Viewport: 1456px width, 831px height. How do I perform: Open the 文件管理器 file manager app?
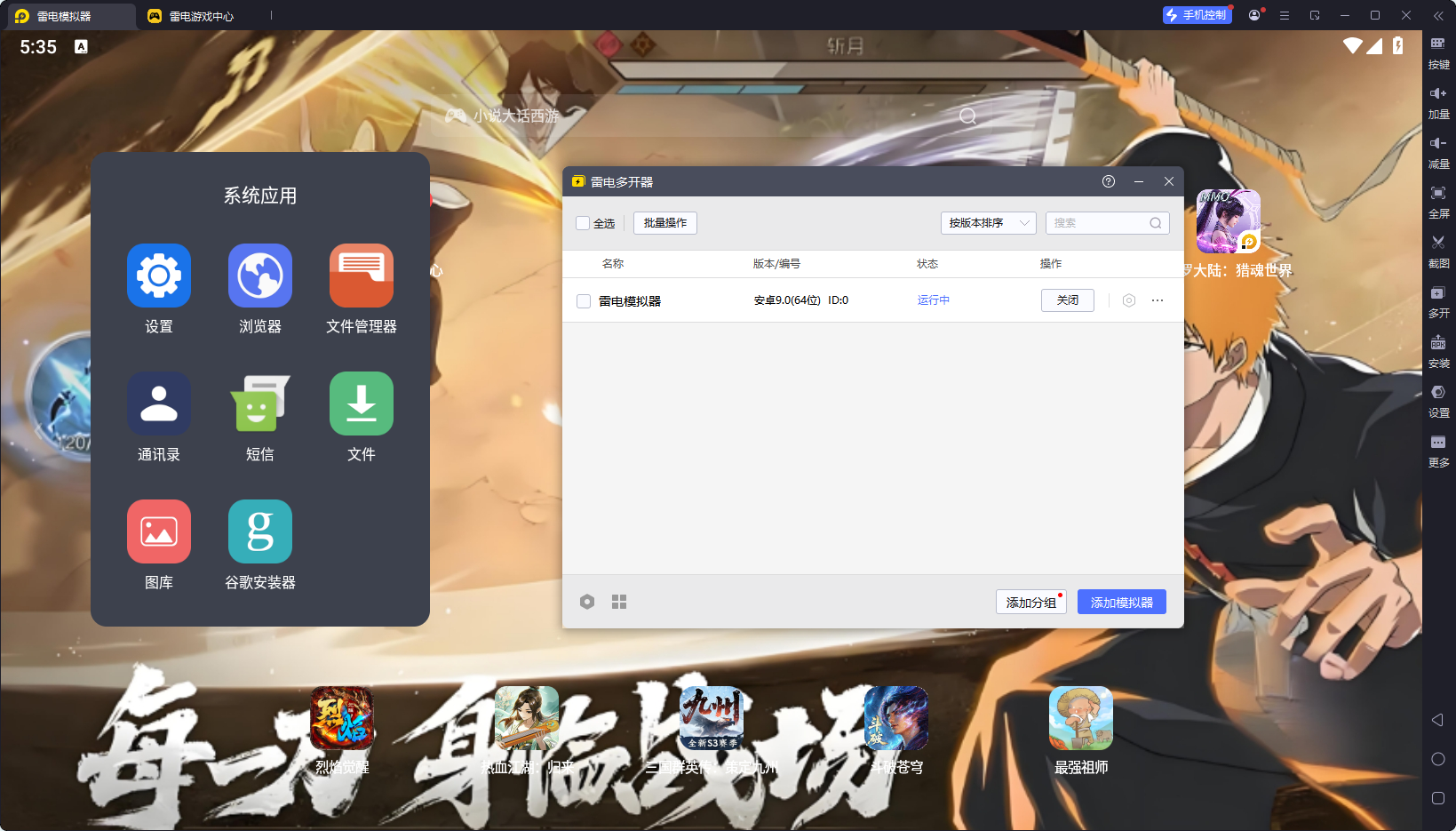362,276
